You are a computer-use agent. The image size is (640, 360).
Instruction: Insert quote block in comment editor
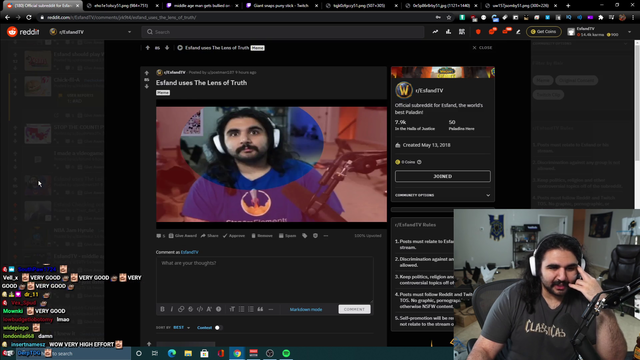(260, 309)
